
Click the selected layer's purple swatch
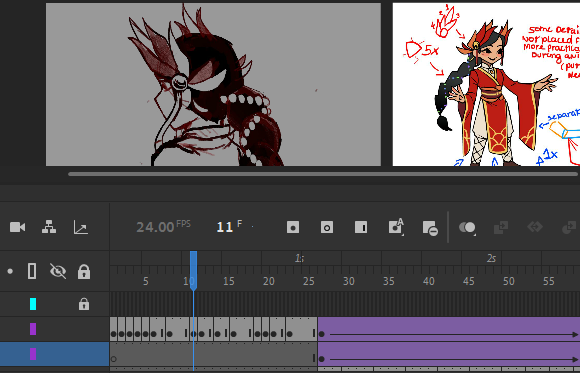click(x=33, y=354)
